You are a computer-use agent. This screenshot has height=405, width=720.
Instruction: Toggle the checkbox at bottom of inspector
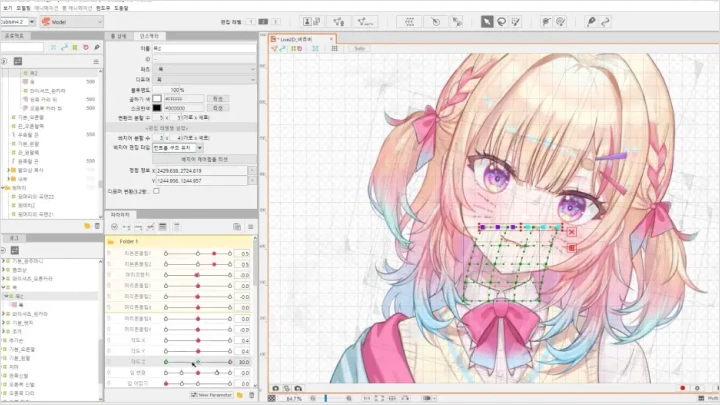tap(156, 191)
